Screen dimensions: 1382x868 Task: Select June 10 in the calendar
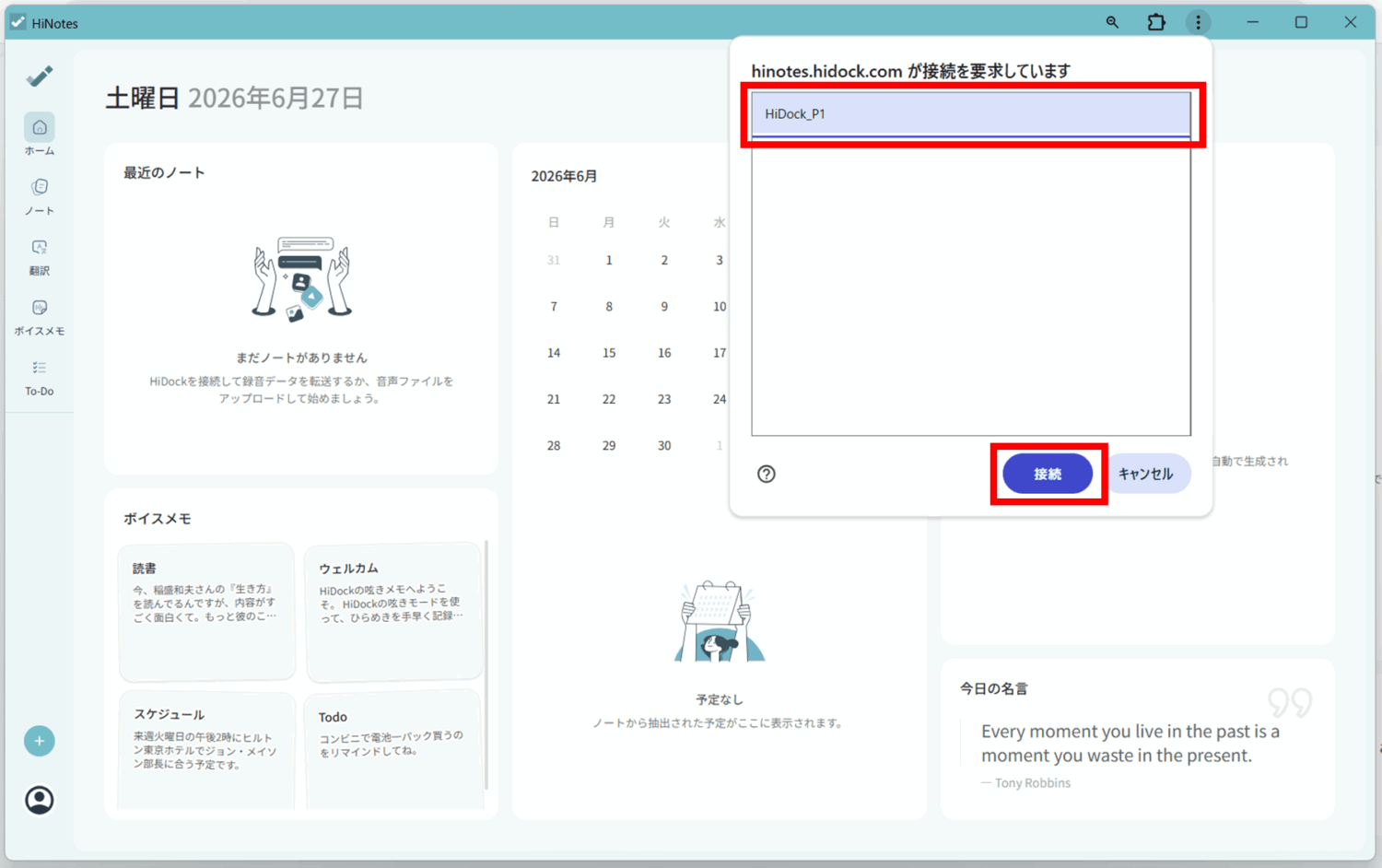coord(720,307)
